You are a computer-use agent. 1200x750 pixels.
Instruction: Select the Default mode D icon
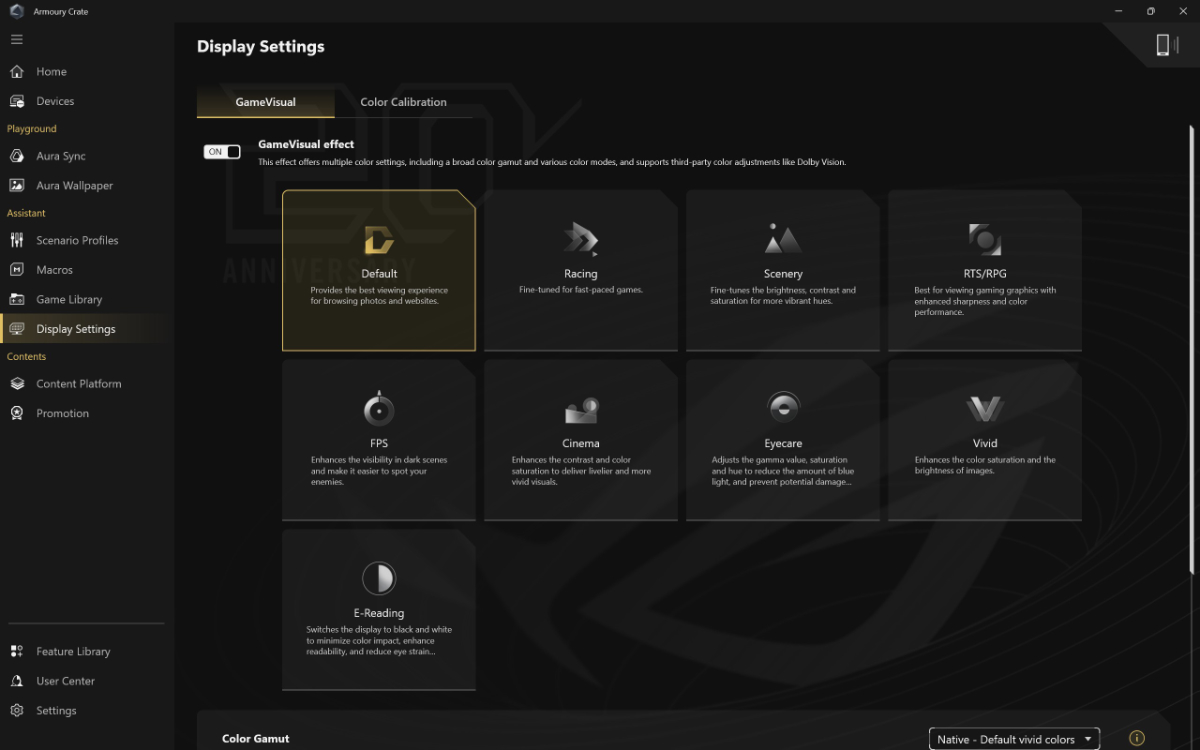pyautogui.click(x=379, y=240)
